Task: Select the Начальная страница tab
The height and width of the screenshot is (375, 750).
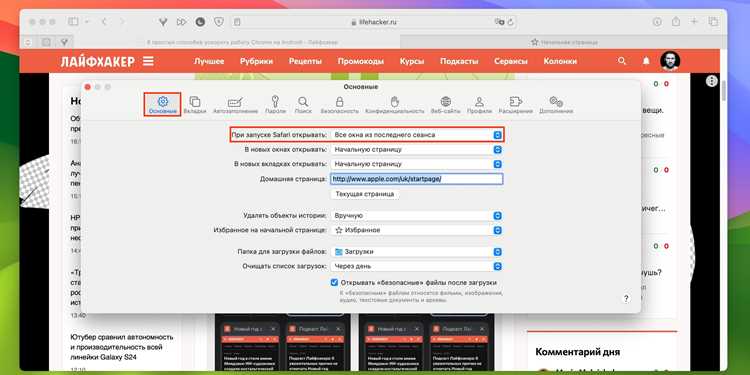Action: [x=563, y=42]
